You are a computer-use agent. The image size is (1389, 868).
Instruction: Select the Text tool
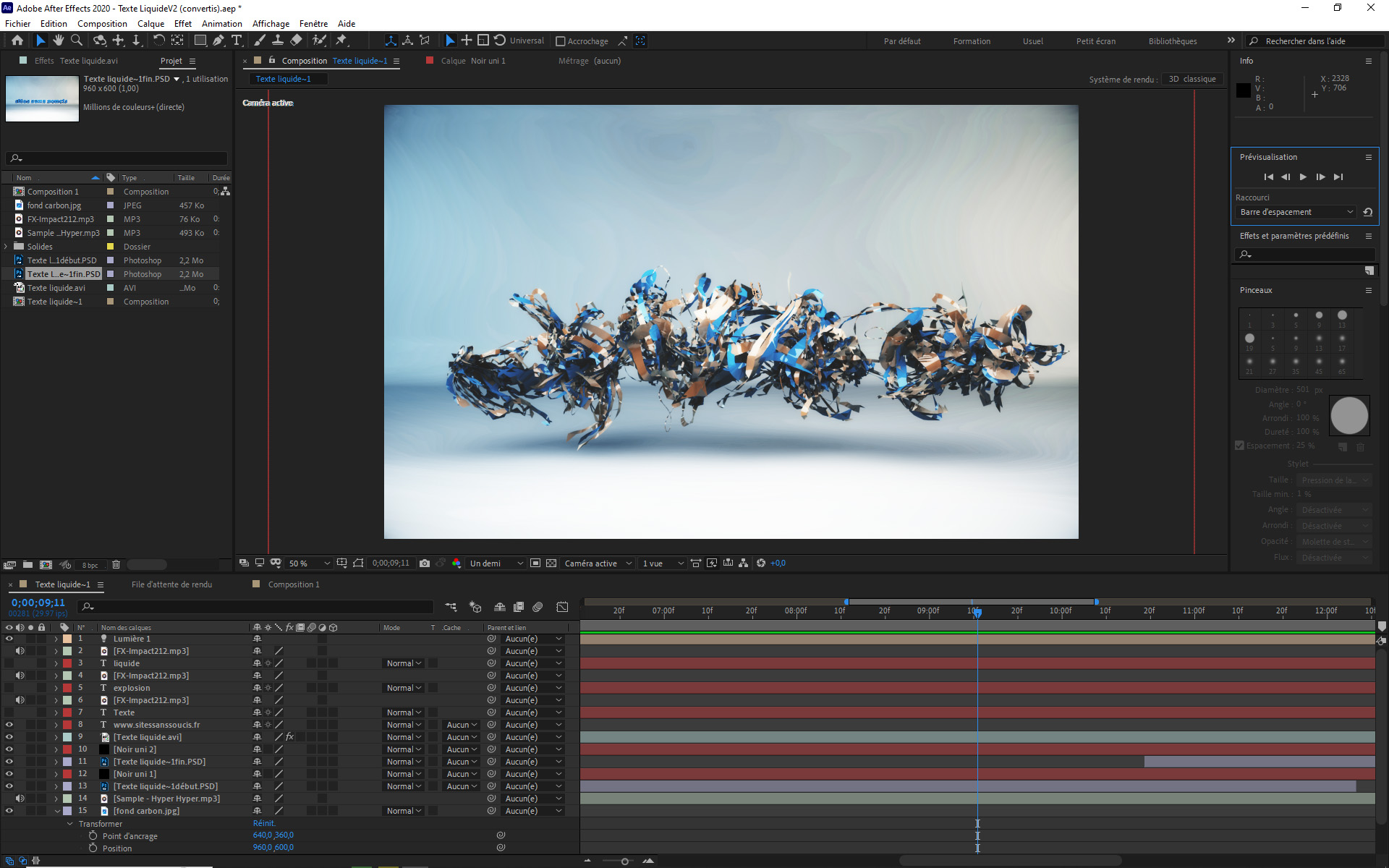tap(237, 41)
